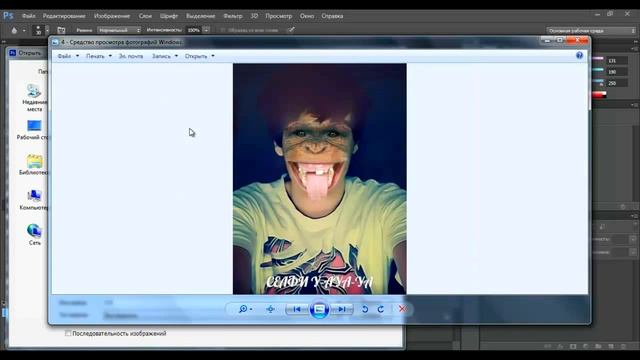Delete the photo with red X
640x360 pixels.
click(402, 309)
